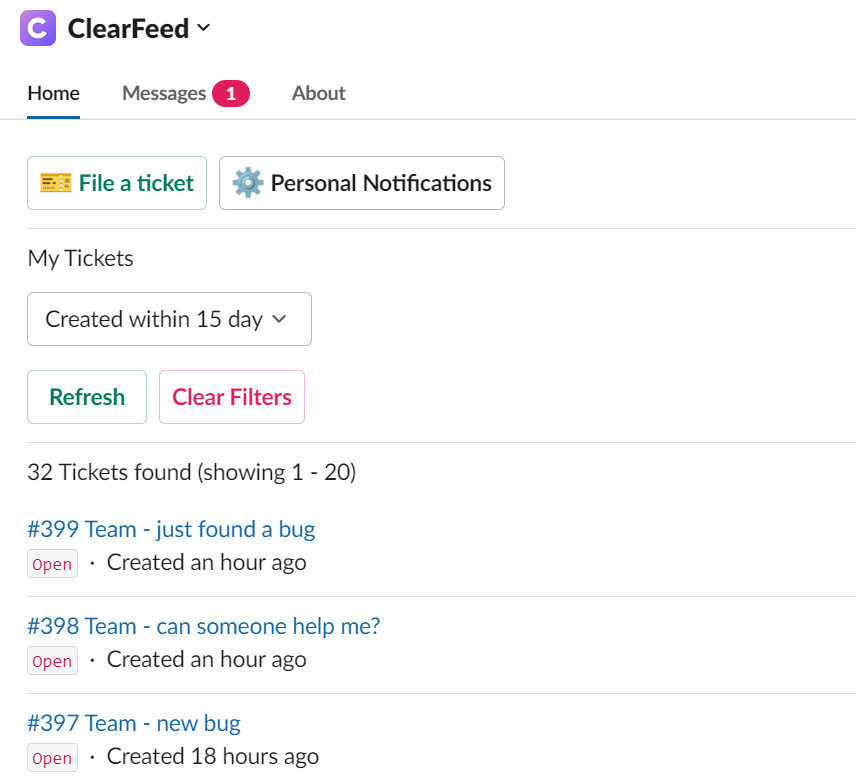Expand the ClearFeed title dropdown chevron
856x782 pixels.
[204, 28]
